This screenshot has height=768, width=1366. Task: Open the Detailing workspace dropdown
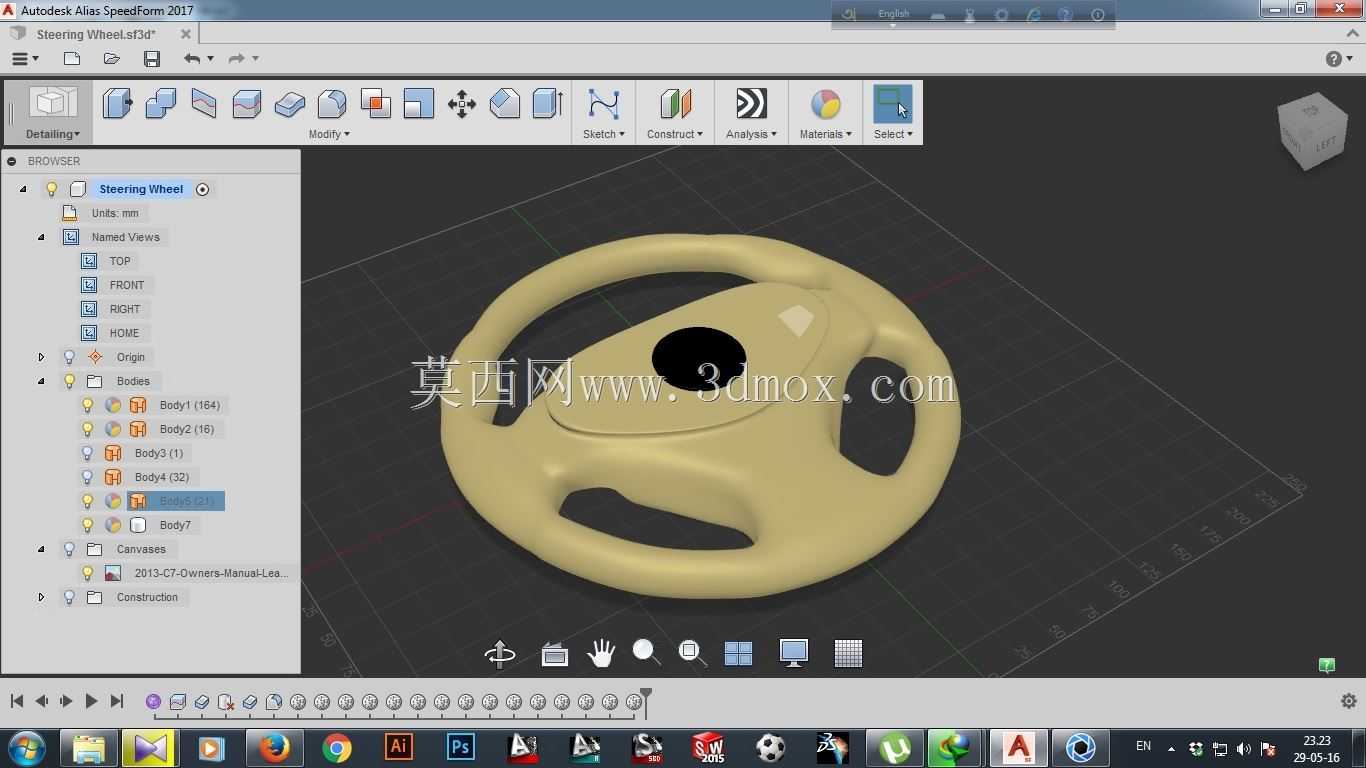click(53, 134)
